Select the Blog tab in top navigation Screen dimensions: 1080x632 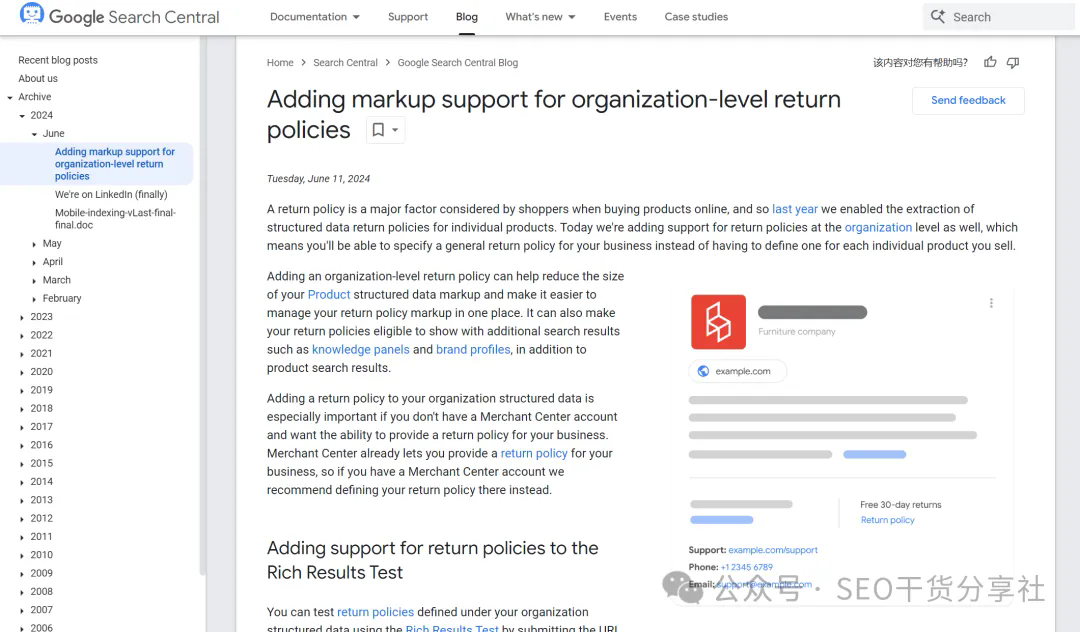point(466,17)
